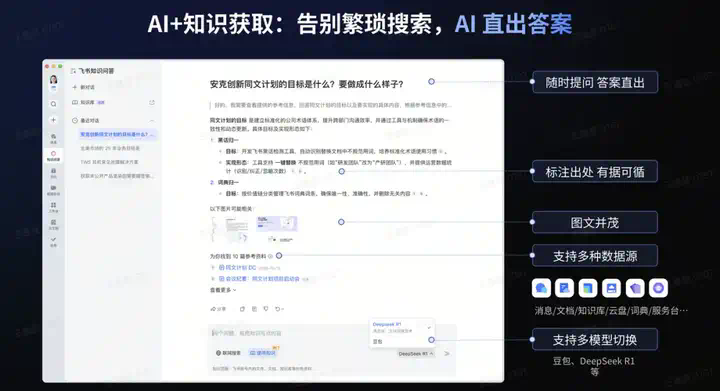Click the info icon beside 为你找到10篇参考资料
Image resolution: width=720 pixels, height=391 pixels.
[x=270, y=256]
